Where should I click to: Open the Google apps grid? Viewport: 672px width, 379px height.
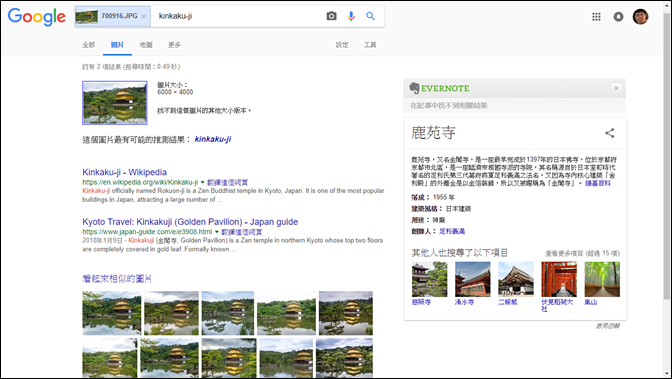click(x=596, y=17)
